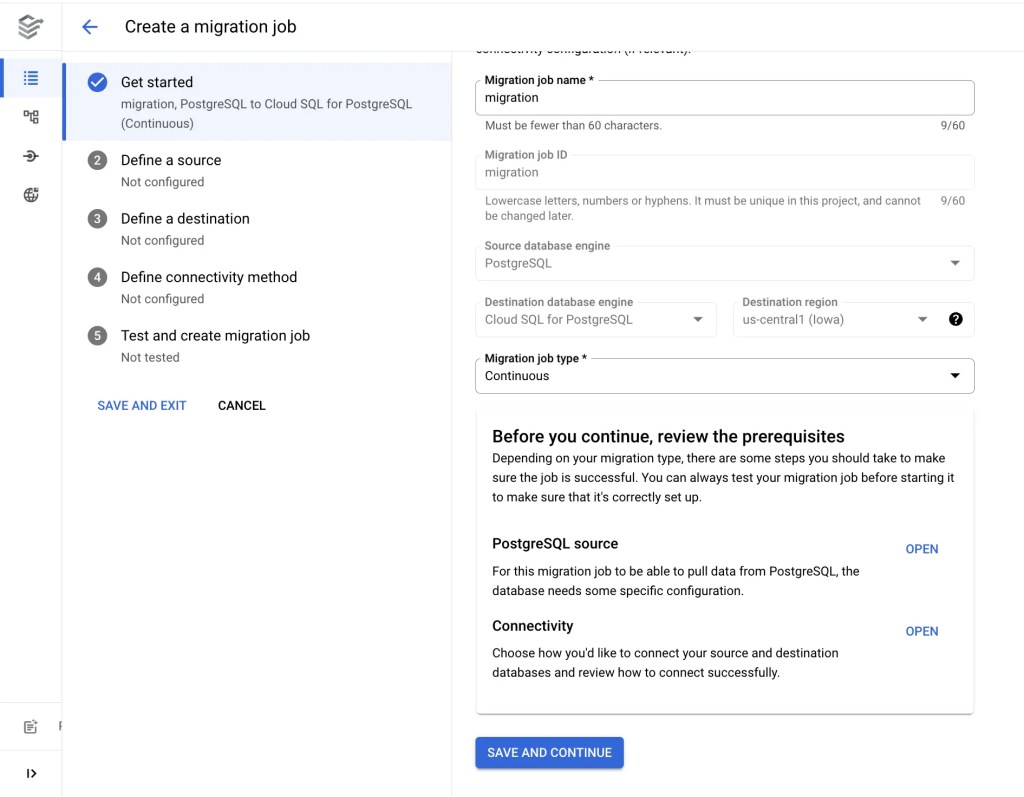Open the Destination database engine dropdown
Screen dimensions: 1024x797
pos(698,319)
